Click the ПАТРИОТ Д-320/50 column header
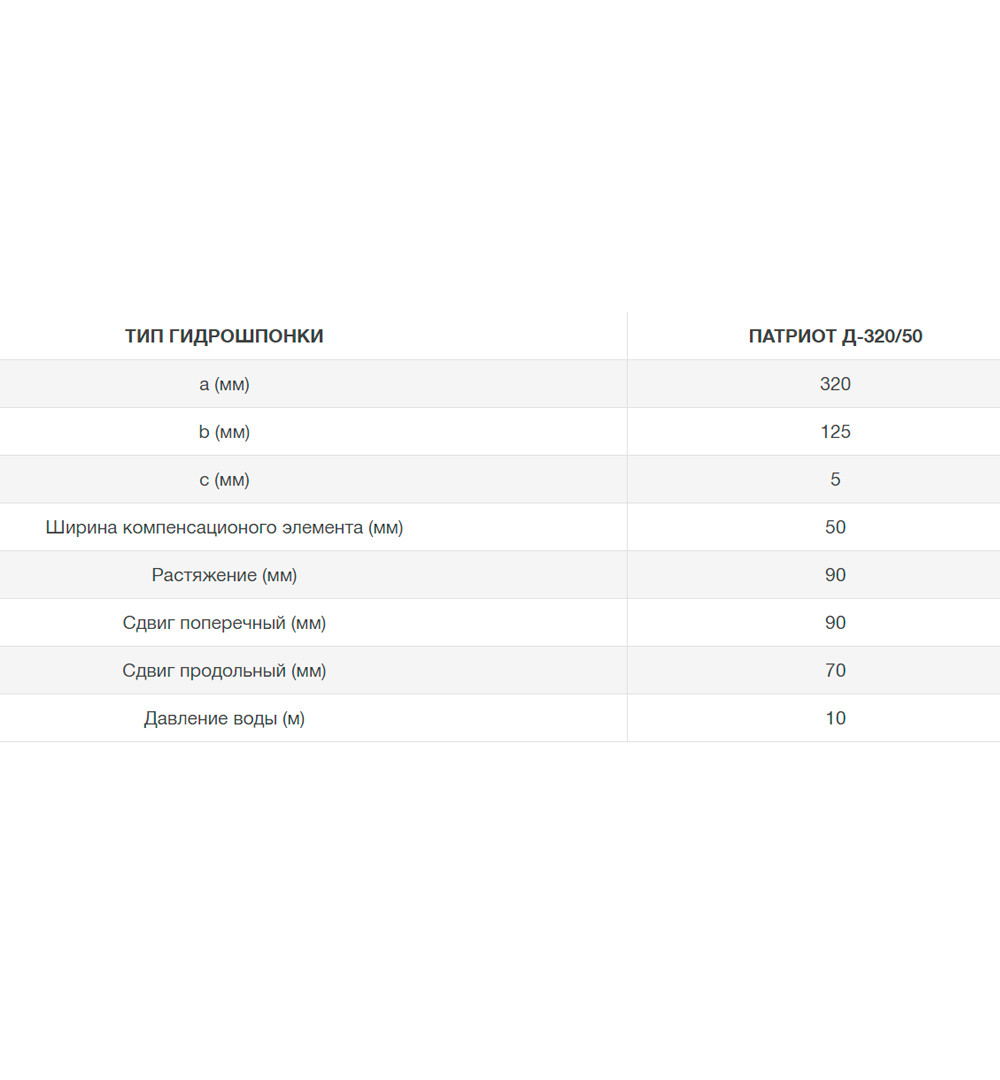The width and height of the screenshot is (1000, 1080). tap(835, 336)
